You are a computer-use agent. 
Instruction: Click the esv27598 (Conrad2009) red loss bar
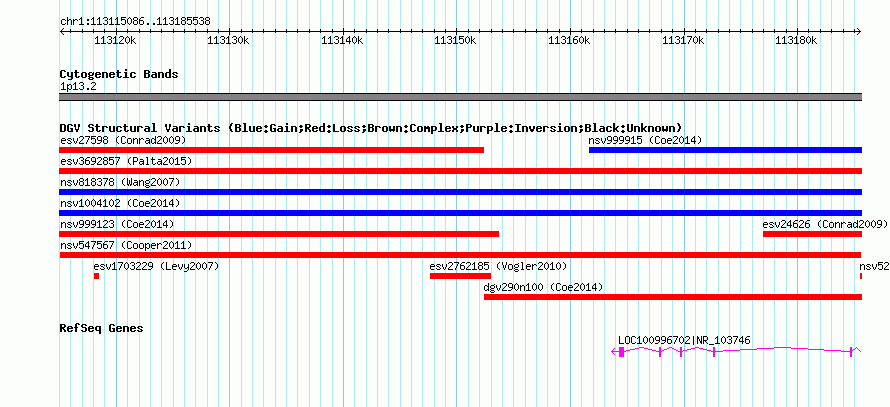271,150
